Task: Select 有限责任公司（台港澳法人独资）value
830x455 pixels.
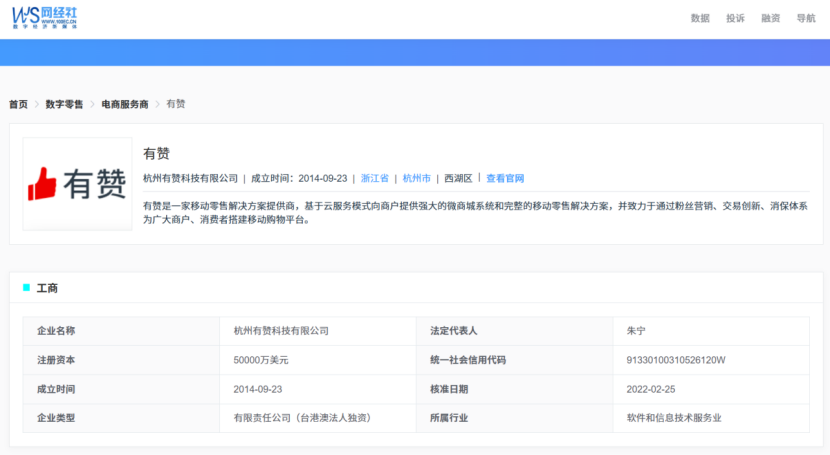Action: (x=303, y=418)
